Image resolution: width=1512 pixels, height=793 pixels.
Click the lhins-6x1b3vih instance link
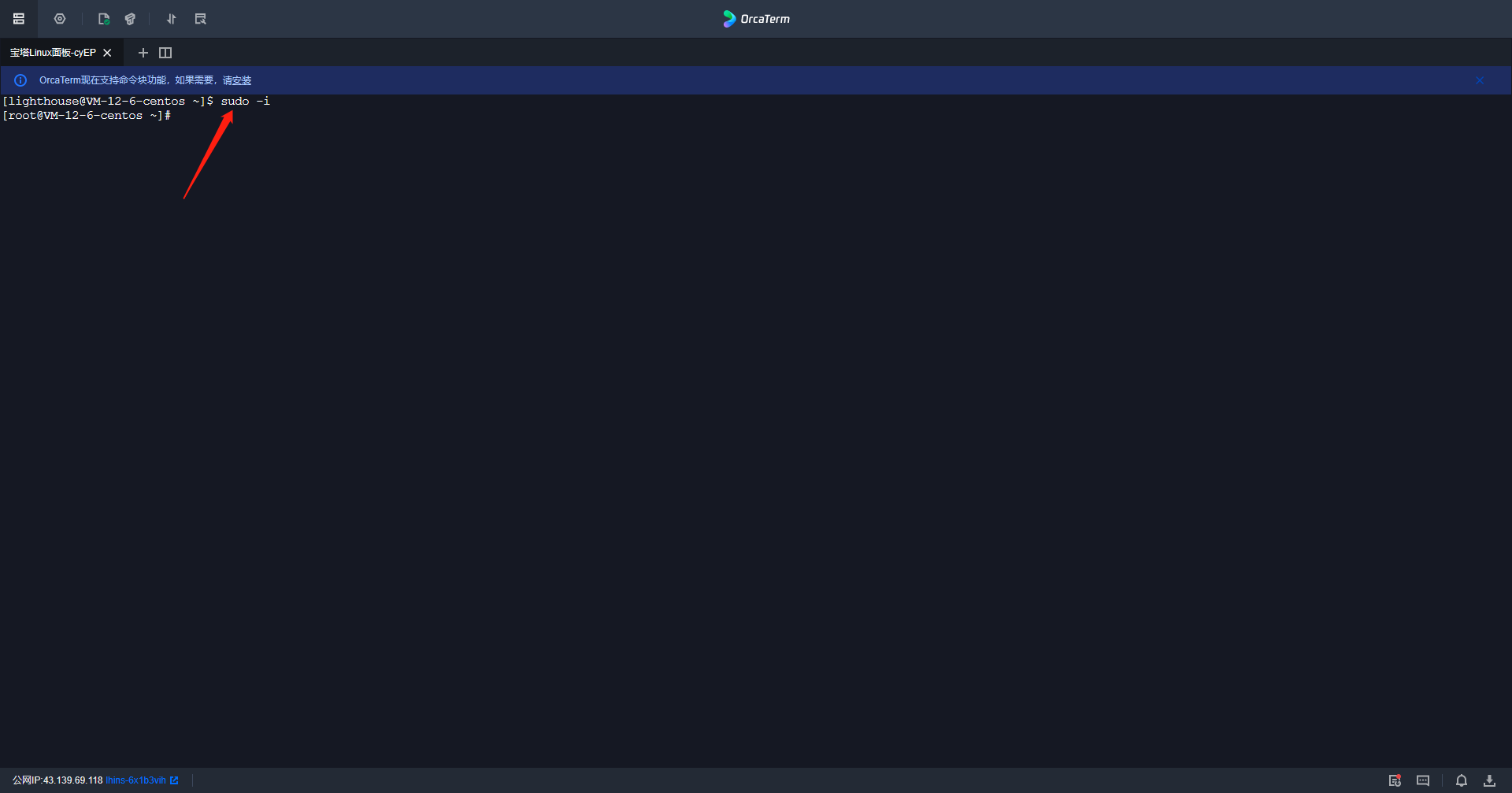click(x=136, y=780)
